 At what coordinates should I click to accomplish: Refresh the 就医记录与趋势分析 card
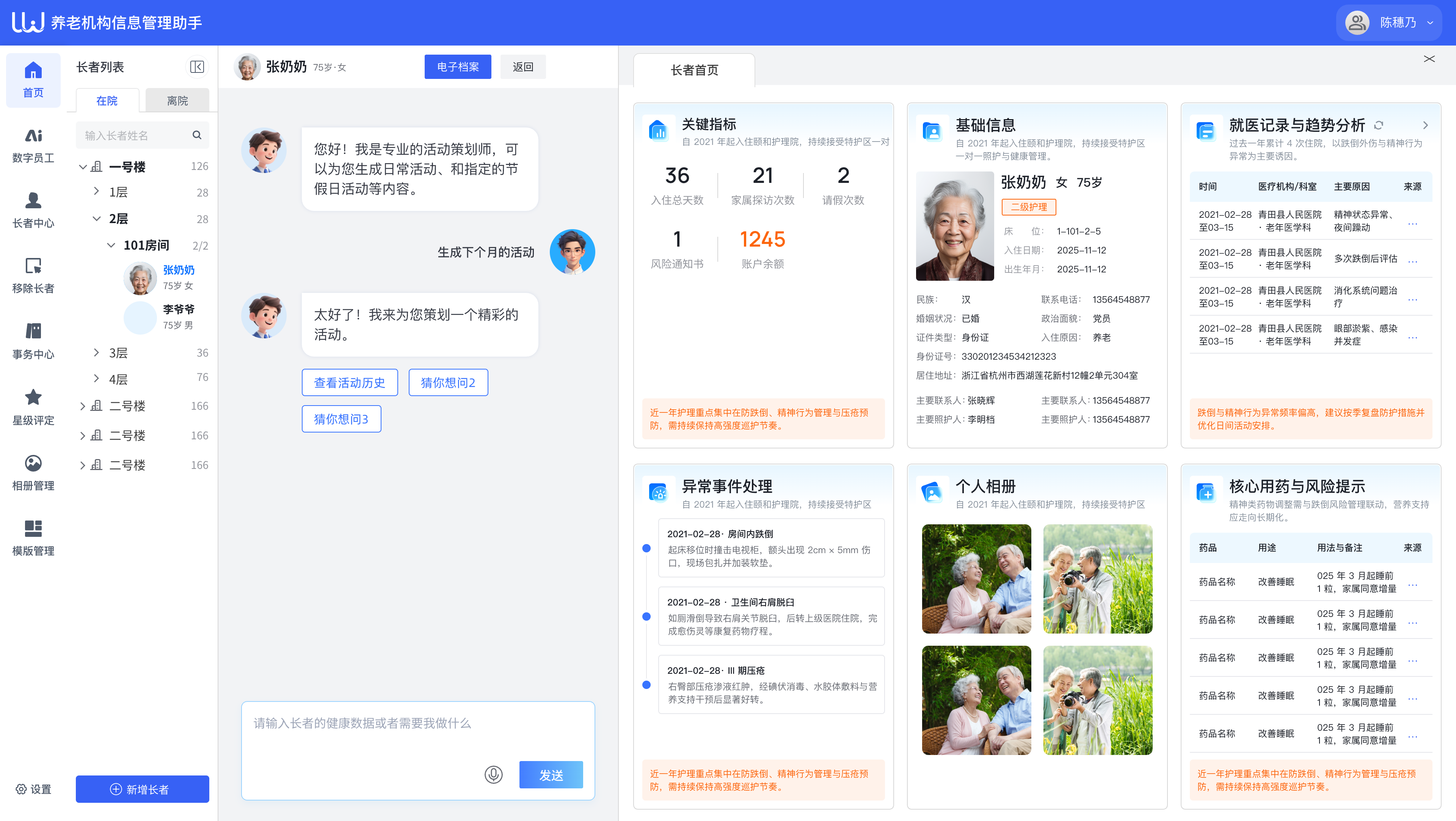click(x=1378, y=126)
